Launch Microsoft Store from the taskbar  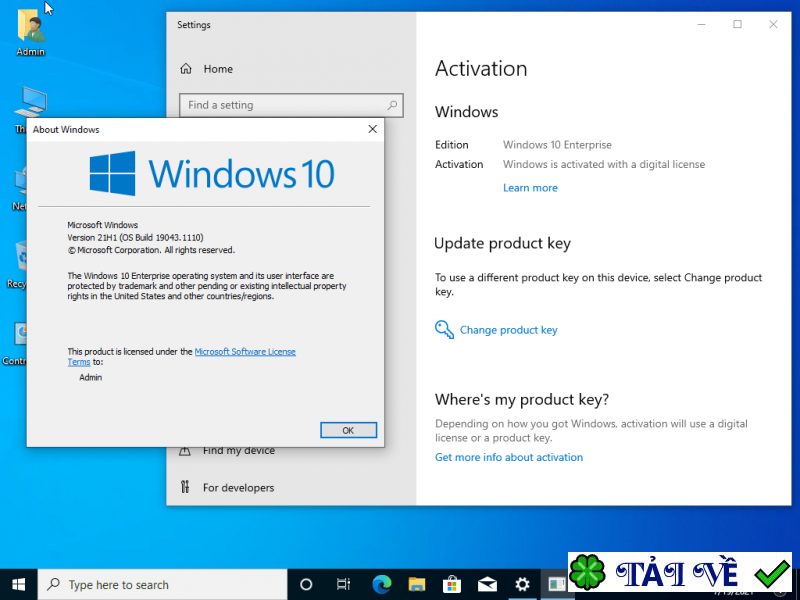point(452,584)
